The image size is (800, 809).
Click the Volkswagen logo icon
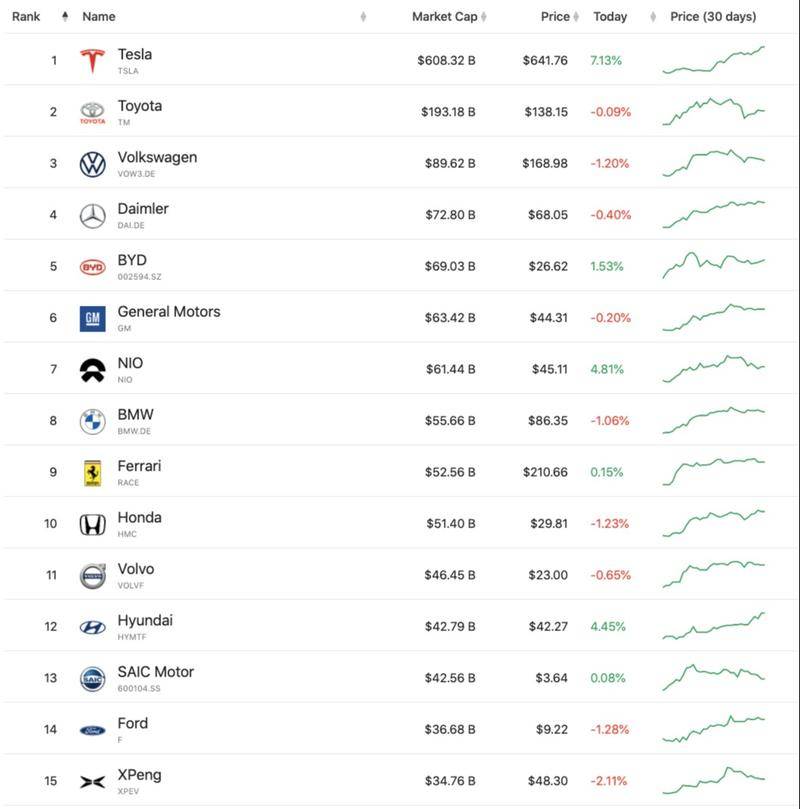92,164
